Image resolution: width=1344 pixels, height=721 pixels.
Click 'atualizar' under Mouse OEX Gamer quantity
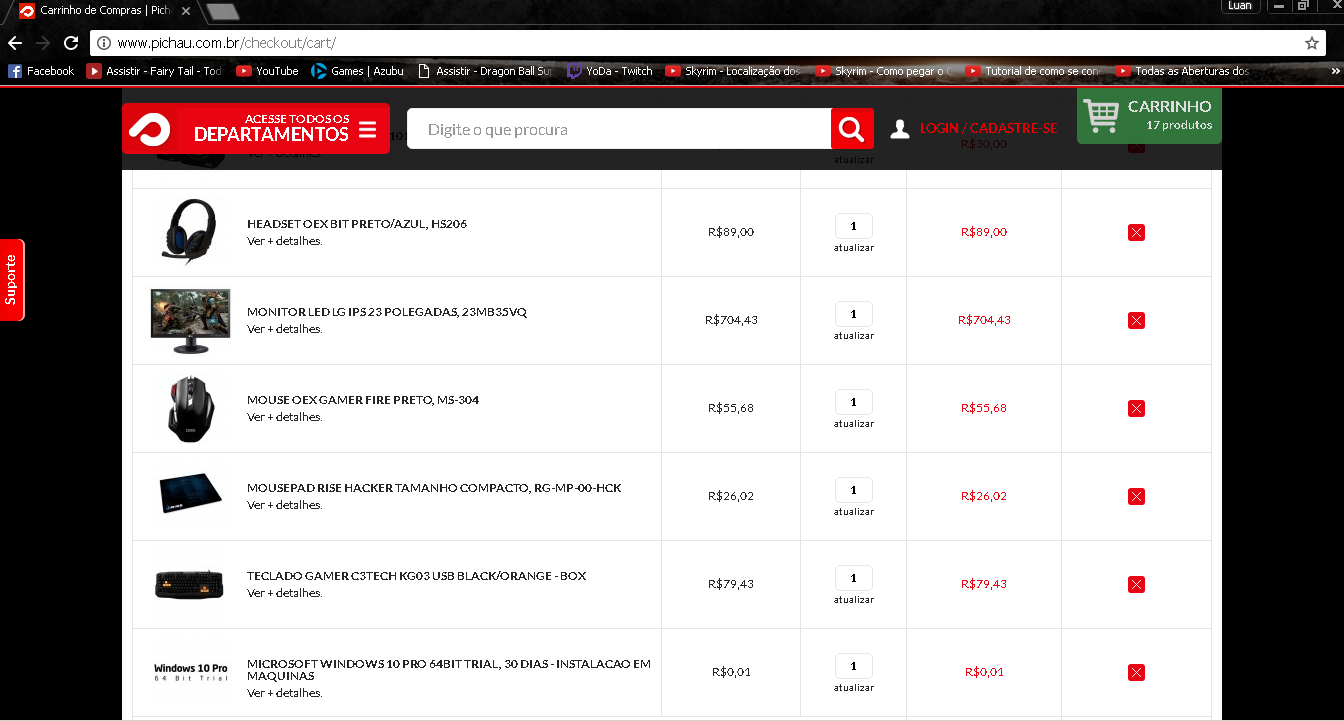[x=854, y=424]
